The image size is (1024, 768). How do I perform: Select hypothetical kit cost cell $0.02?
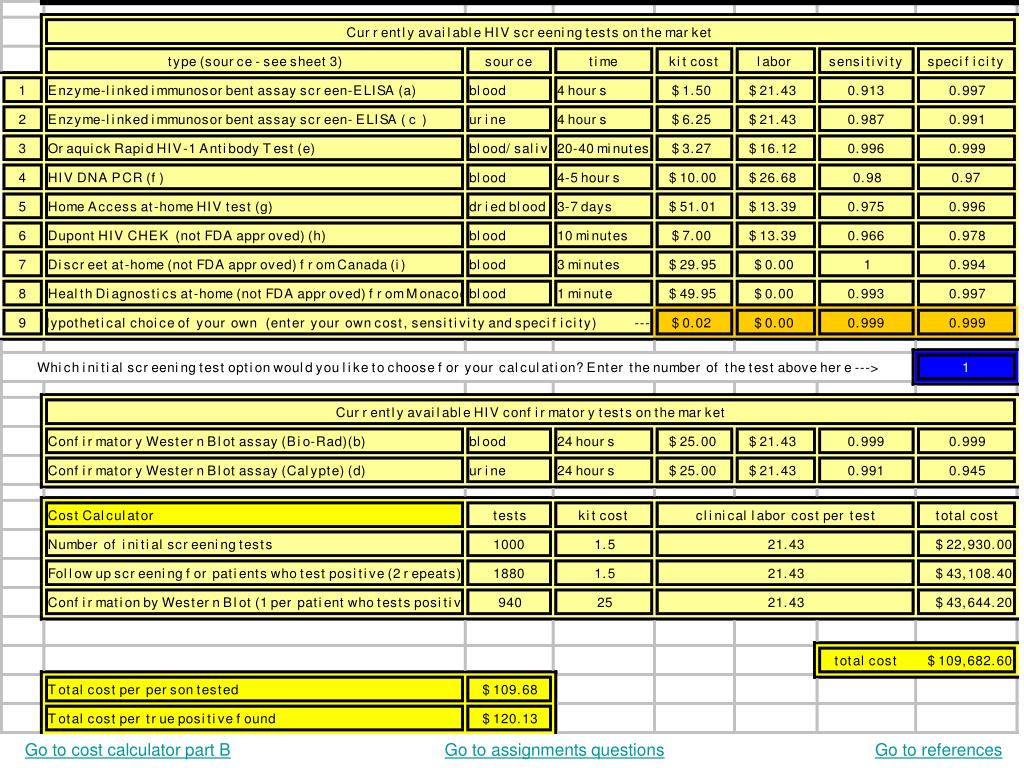(693, 323)
